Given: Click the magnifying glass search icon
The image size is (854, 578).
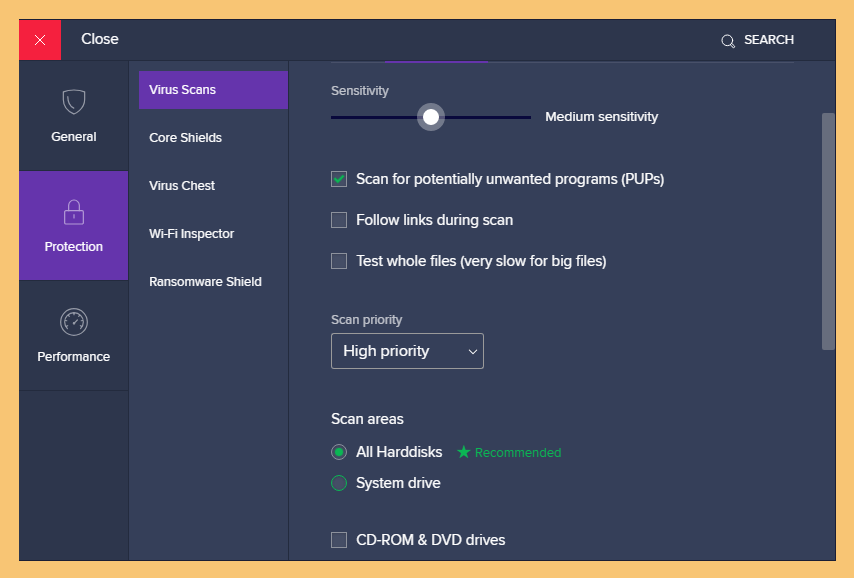Looking at the screenshot, I should [x=728, y=41].
